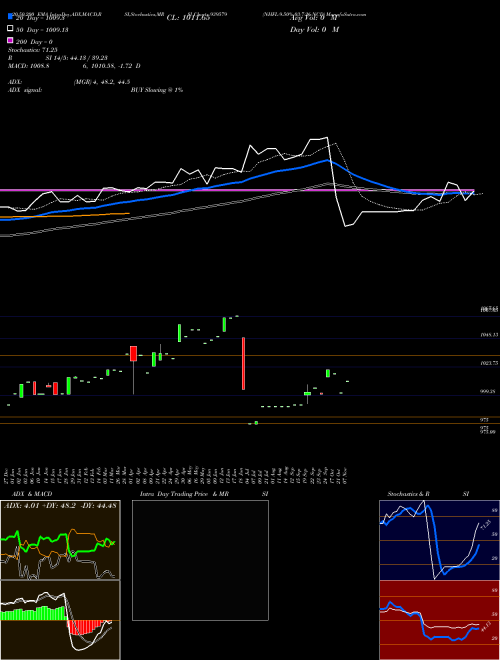The image size is (500, 660).
Task: Select the '50 Day = 1009.13' label
Action: (x=42, y=30)
